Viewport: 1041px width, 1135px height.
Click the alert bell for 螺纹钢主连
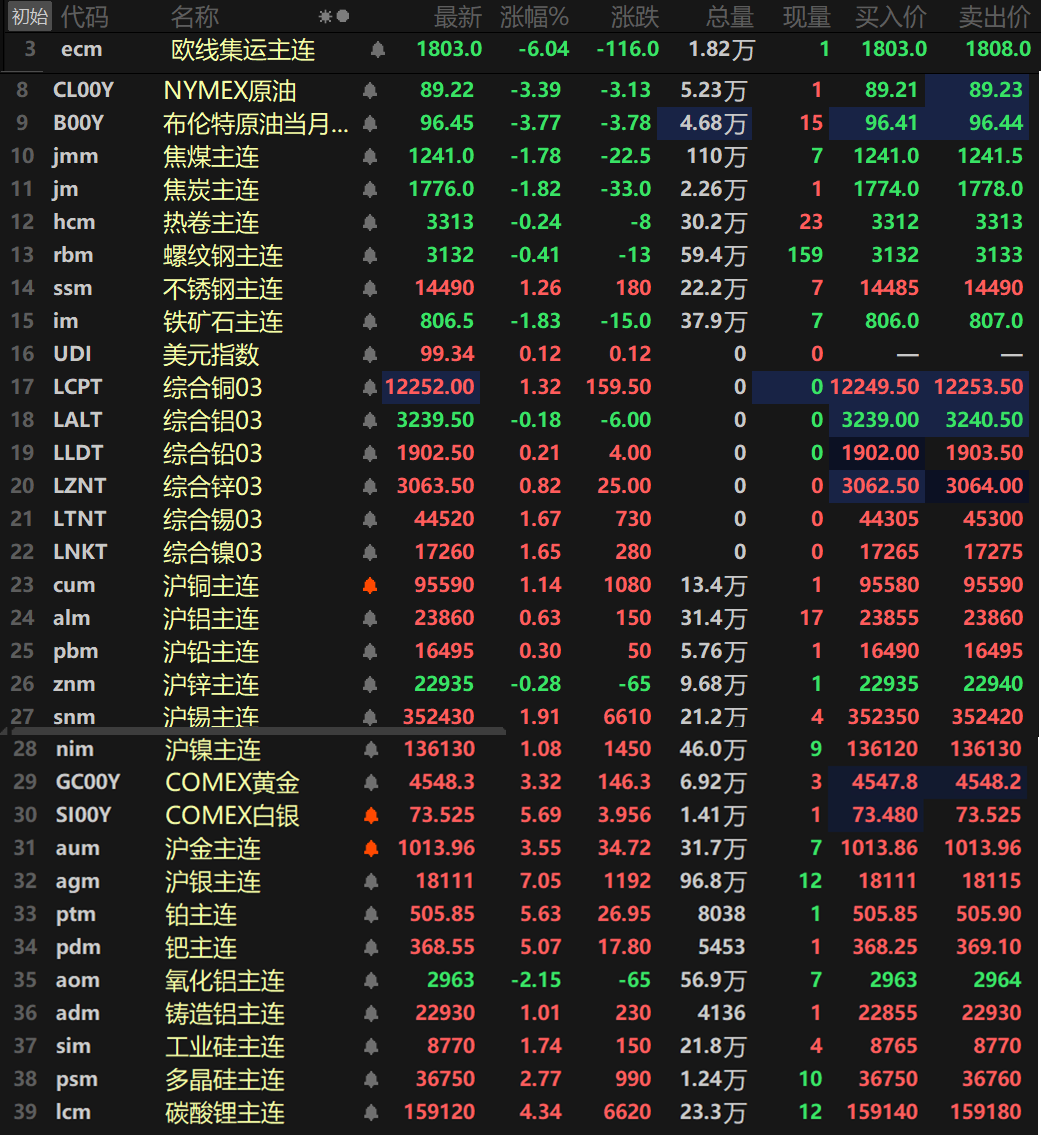pyautogui.click(x=370, y=255)
